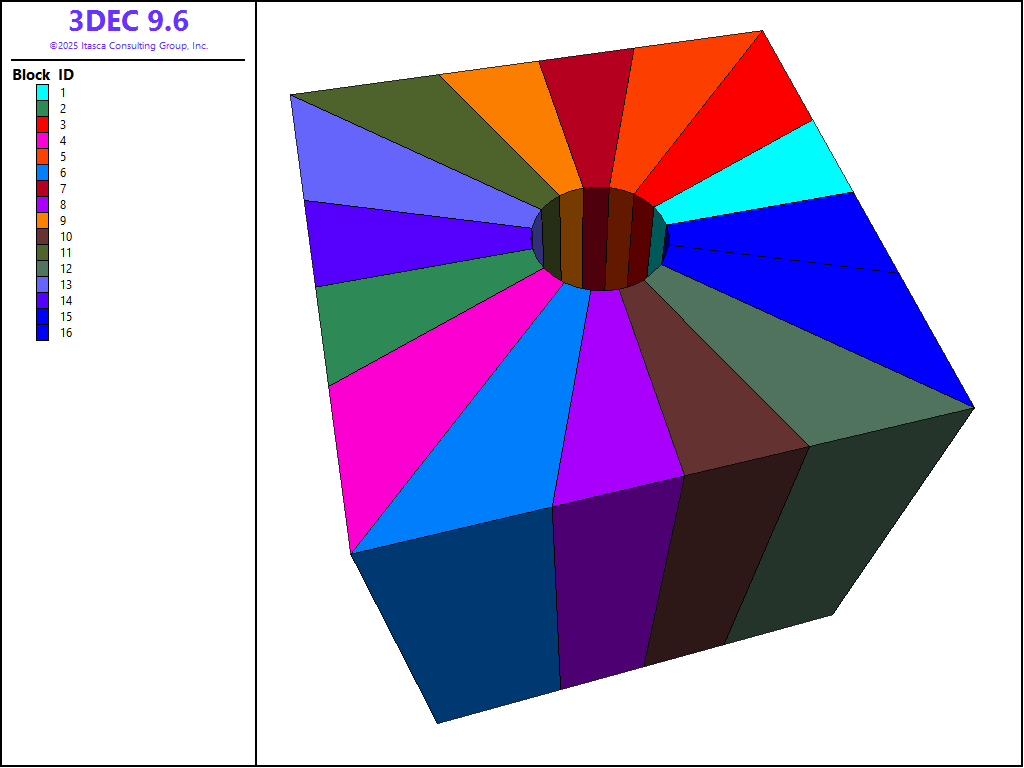Viewport: 1024px width, 768px height.
Task: Click the 3DEC 9.6 title text
Action: (128, 21)
